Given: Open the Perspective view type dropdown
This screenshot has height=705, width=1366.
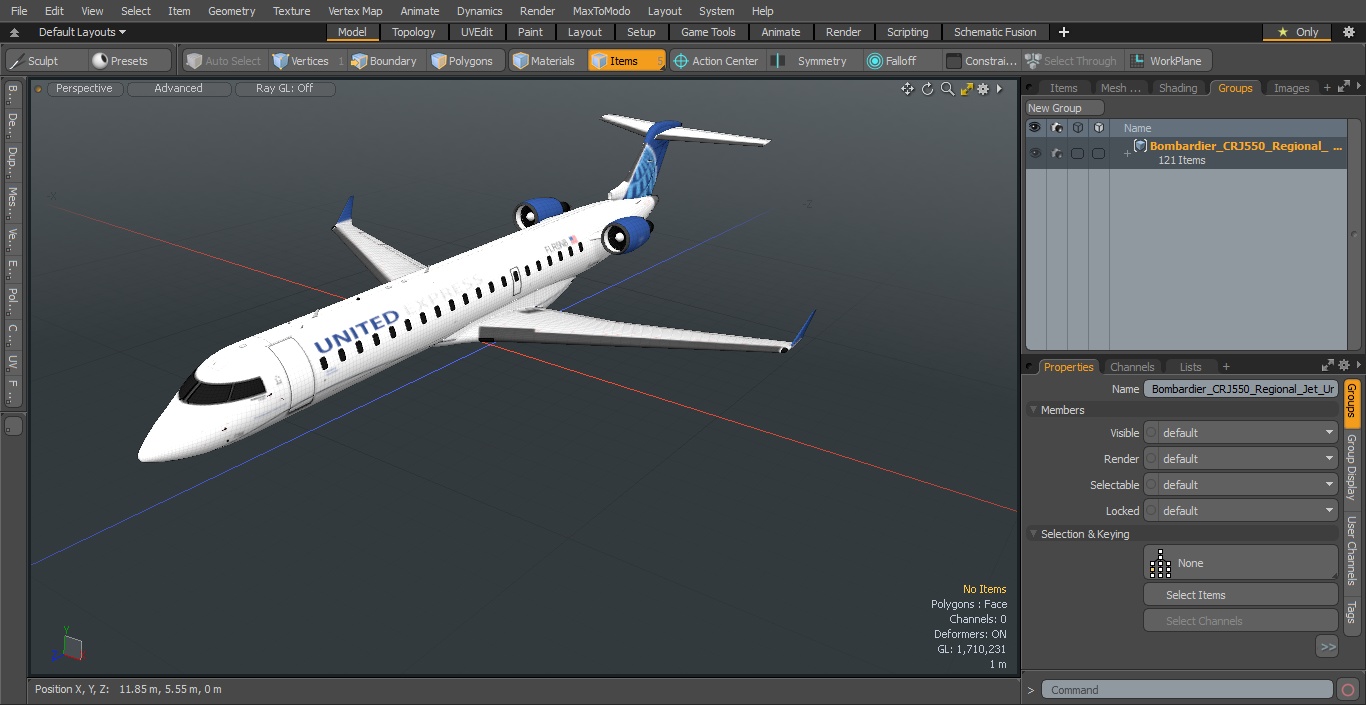Looking at the screenshot, I should [84, 89].
